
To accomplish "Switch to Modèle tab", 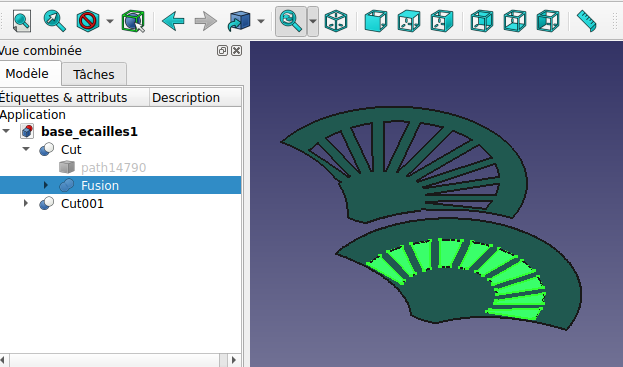I will [x=27, y=73].
